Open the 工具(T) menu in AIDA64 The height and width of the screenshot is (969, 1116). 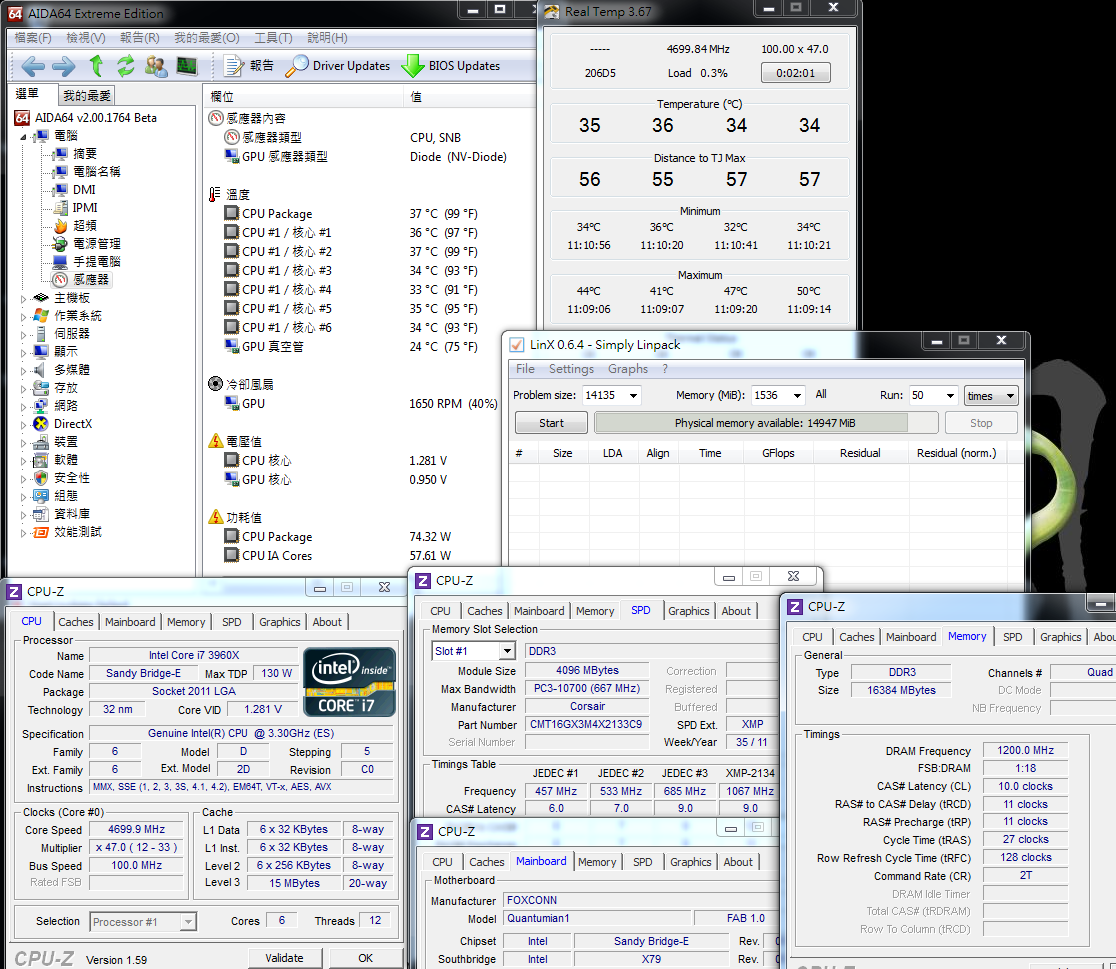click(x=273, y=38)
